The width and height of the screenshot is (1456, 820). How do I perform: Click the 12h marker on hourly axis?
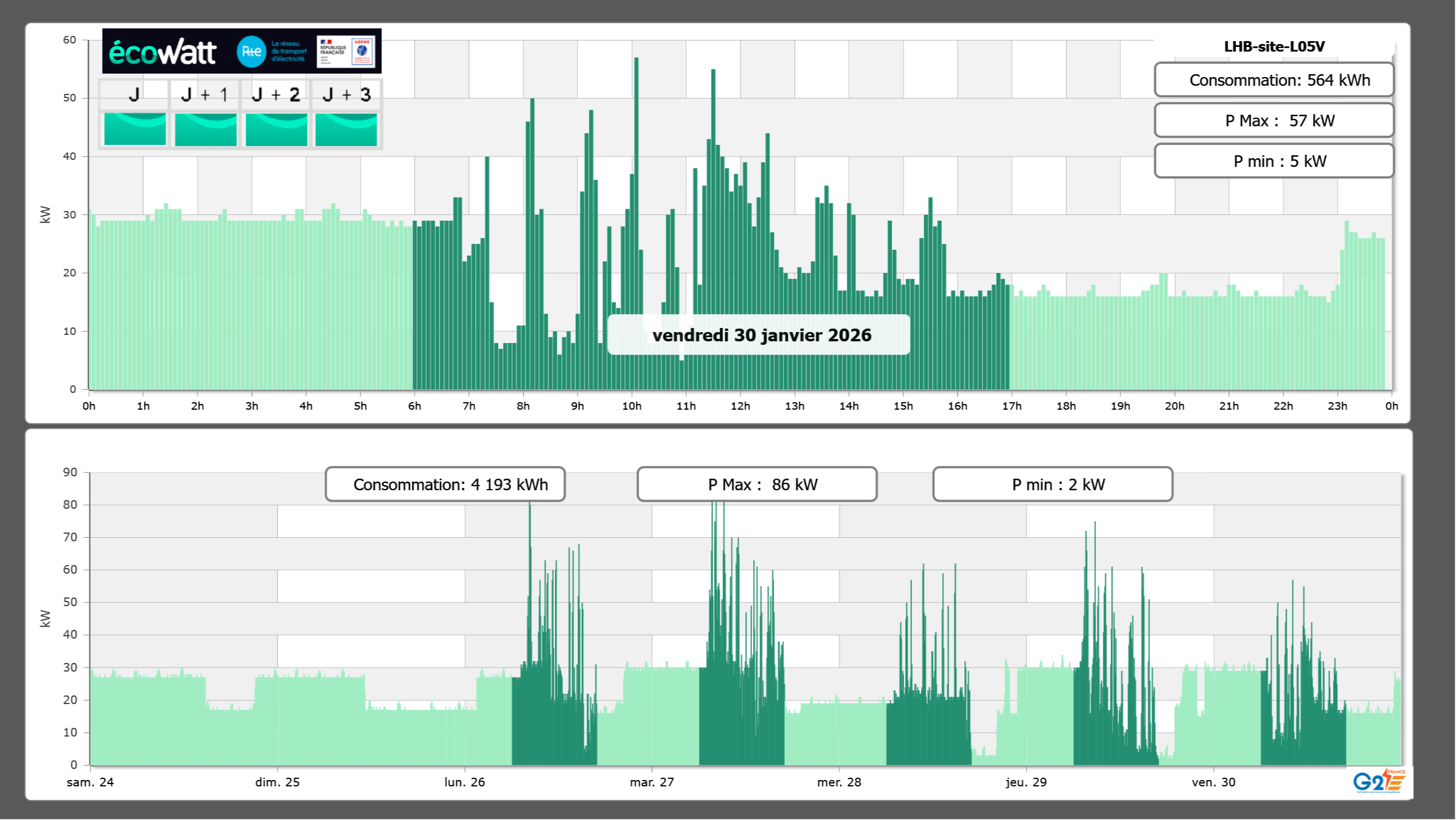click(740, 406)
